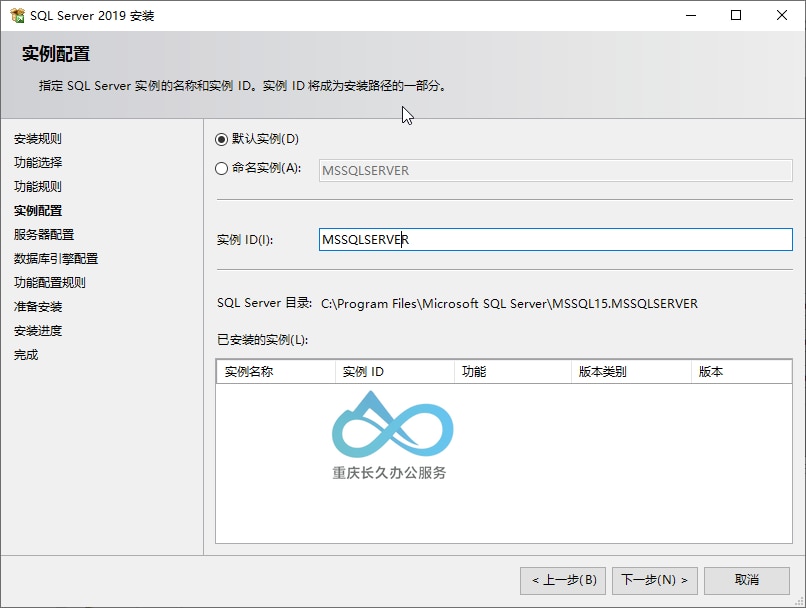Go to 功能规则 step in sidebar
This screenshot has height=608, width=806.
tap(38, 187)
